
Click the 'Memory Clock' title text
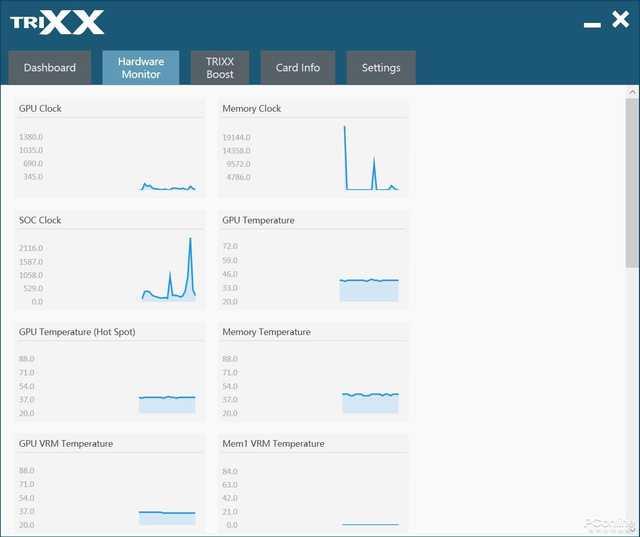(x=251, y=109)
